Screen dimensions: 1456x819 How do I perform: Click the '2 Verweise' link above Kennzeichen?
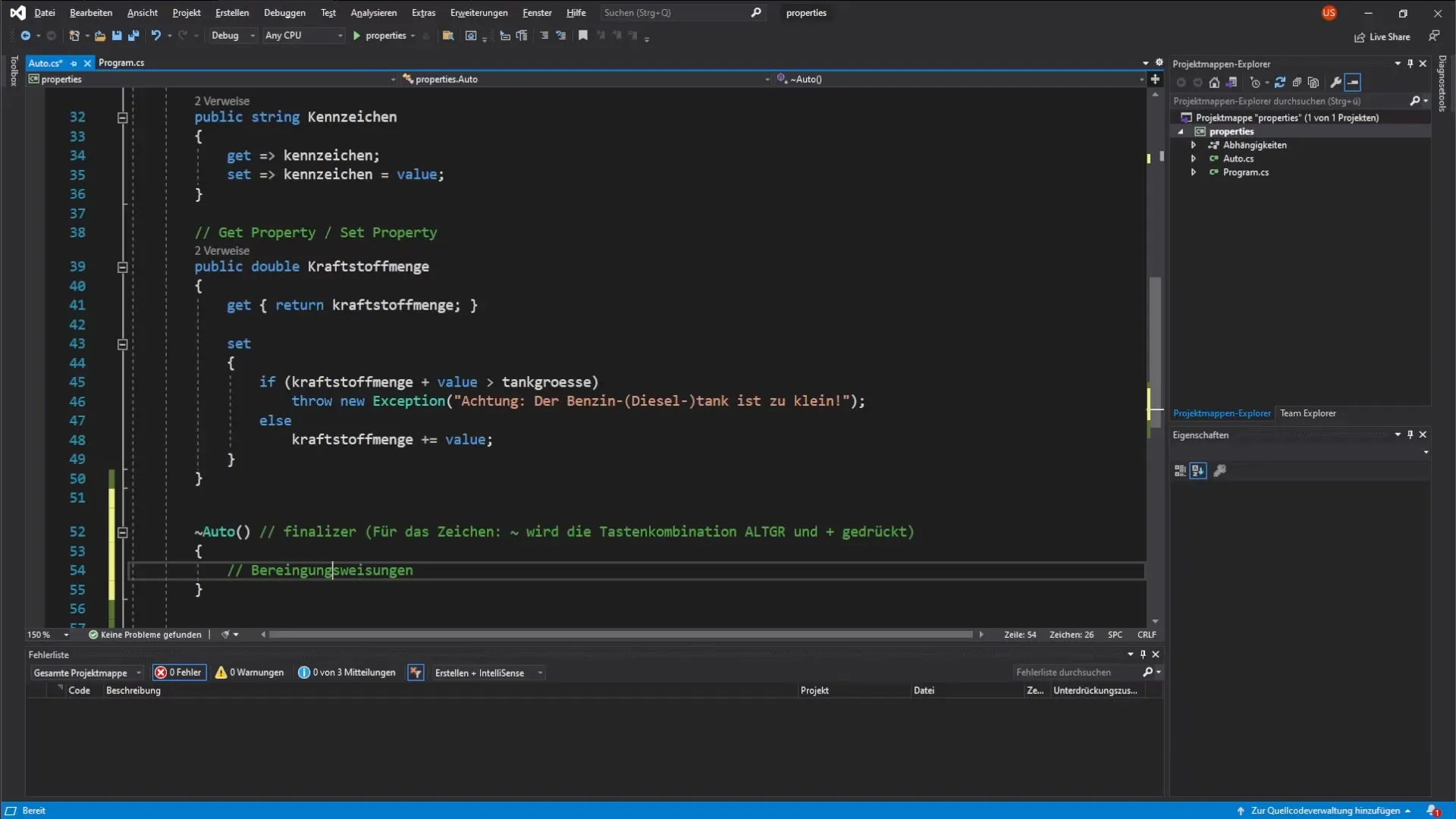click(x=221, y=101)
